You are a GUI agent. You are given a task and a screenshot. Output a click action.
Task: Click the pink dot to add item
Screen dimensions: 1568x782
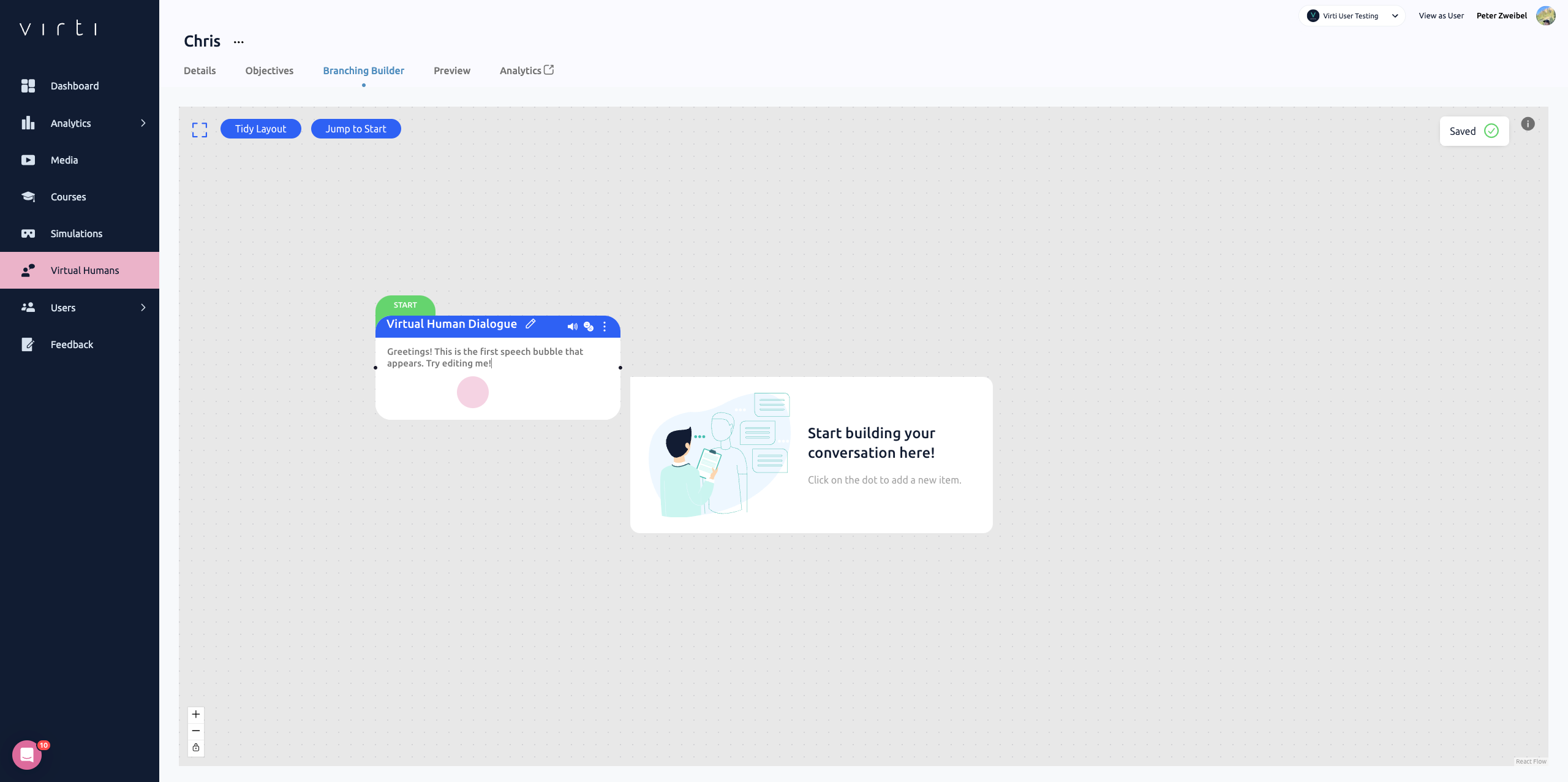pos(473,392)
